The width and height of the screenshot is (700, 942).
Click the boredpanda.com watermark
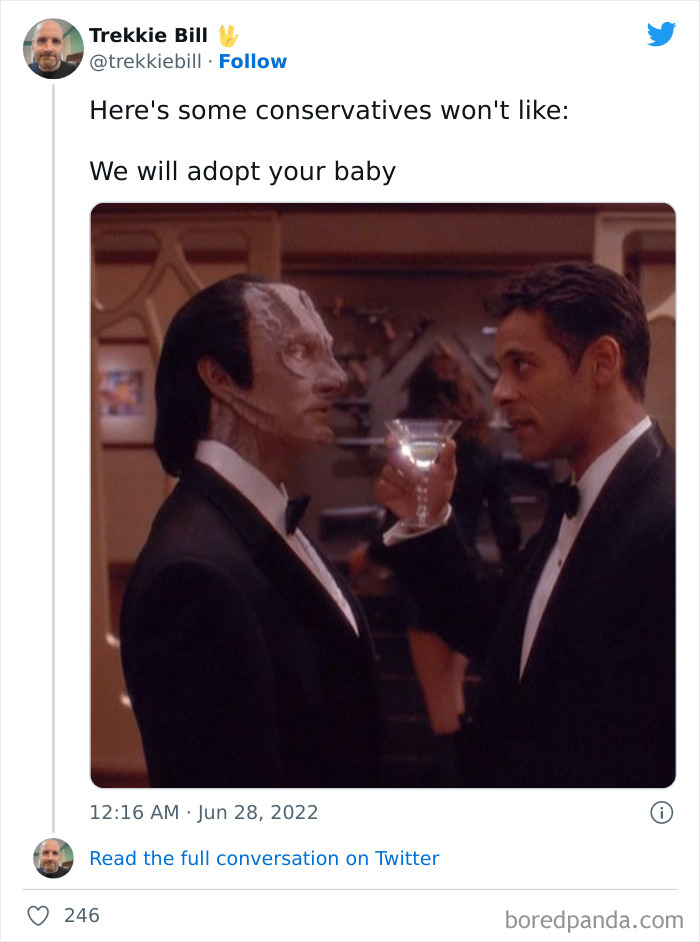point(594,920)
